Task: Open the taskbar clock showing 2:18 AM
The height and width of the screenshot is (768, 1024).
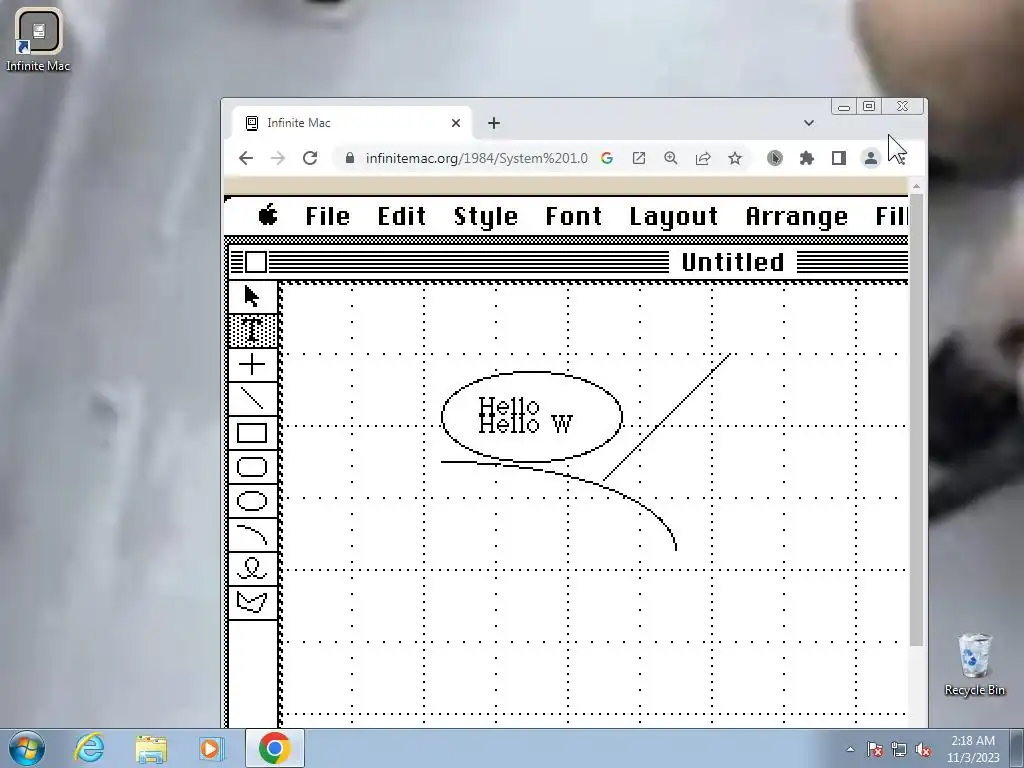Action: (973, 749)
